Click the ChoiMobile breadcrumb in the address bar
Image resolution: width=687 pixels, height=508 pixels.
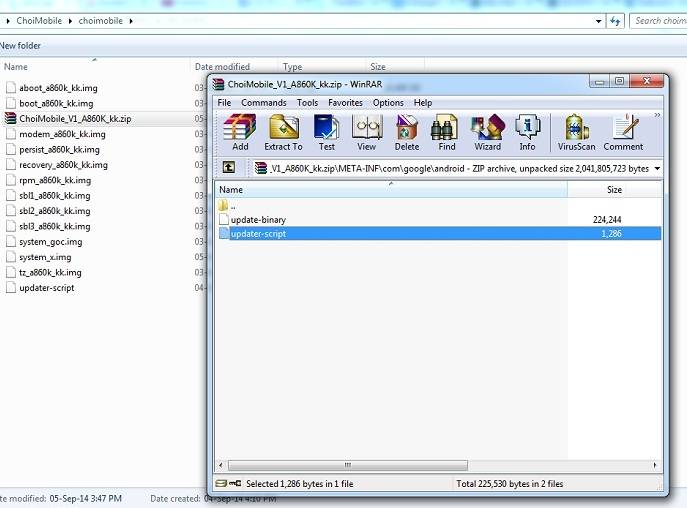click(39, 21)
